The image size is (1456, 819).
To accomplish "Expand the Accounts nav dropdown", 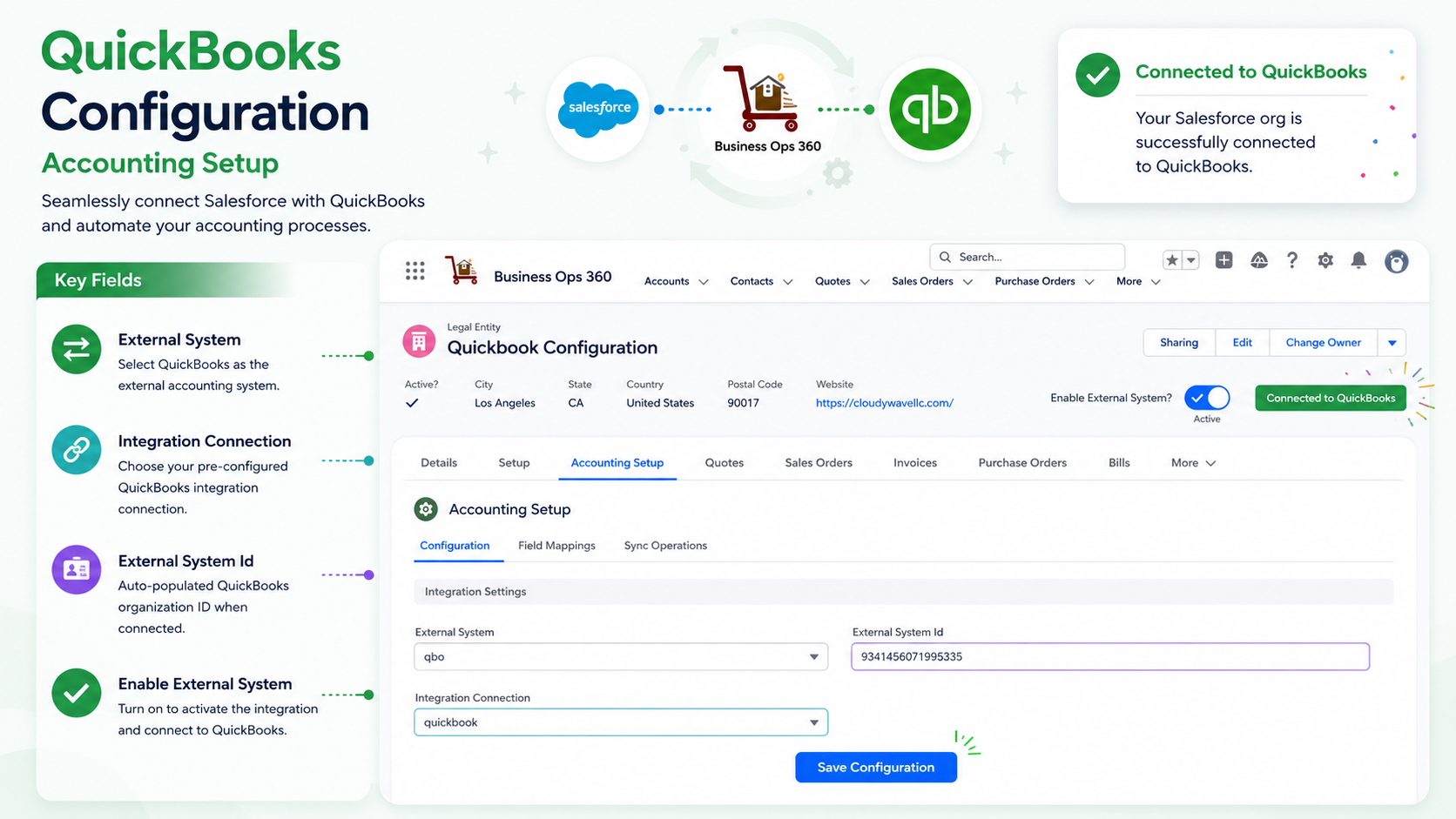I will 704,282.
